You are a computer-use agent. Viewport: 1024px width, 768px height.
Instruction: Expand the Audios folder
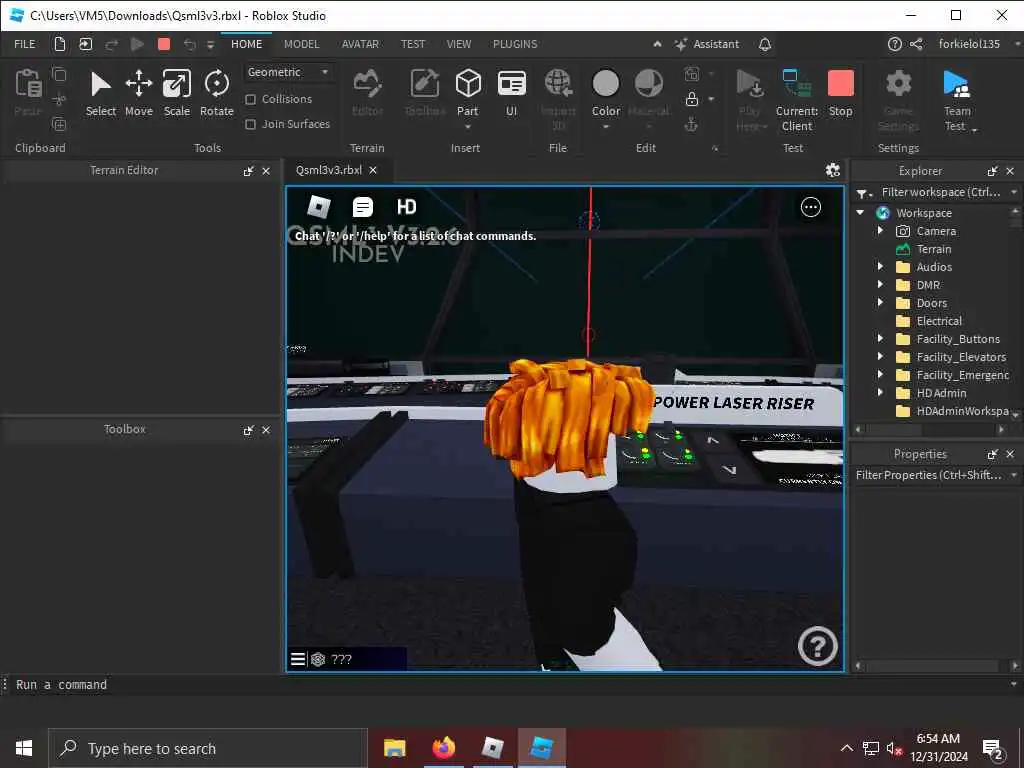click(880, 266)
